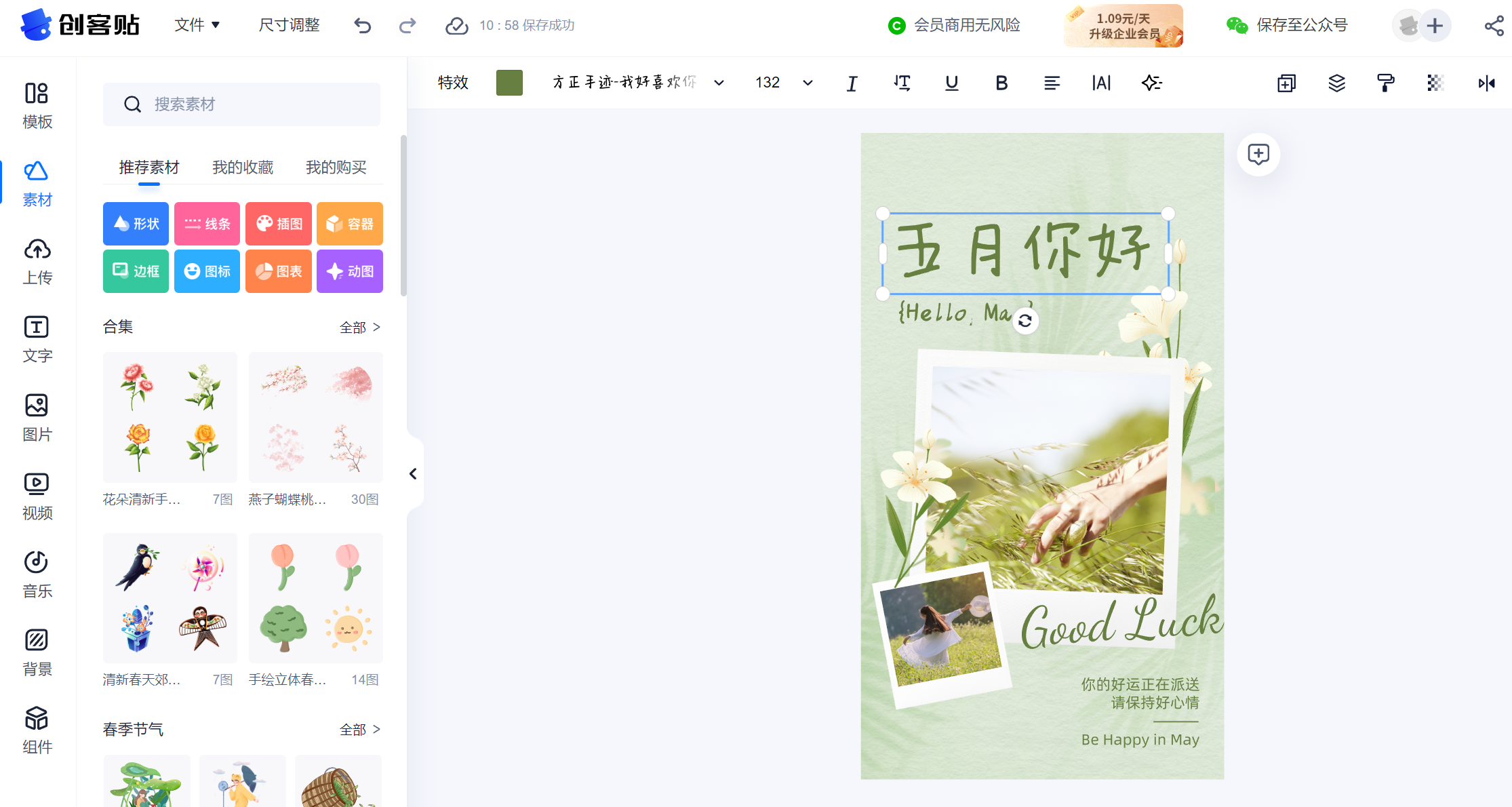Toggle vertical text direction
Screen dimensions: 1512x807
[902, 83]
